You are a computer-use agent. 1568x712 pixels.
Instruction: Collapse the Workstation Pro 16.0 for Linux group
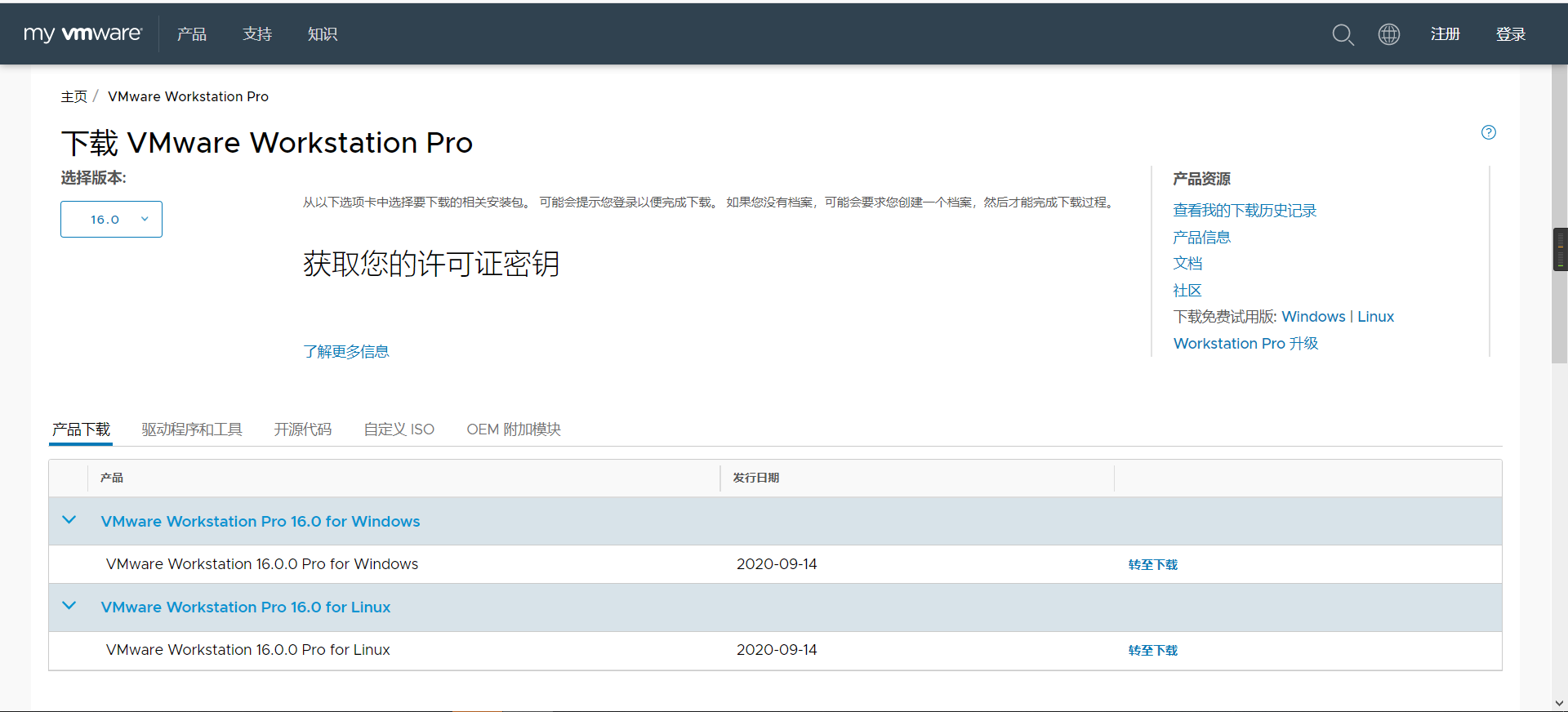[69, 606]
